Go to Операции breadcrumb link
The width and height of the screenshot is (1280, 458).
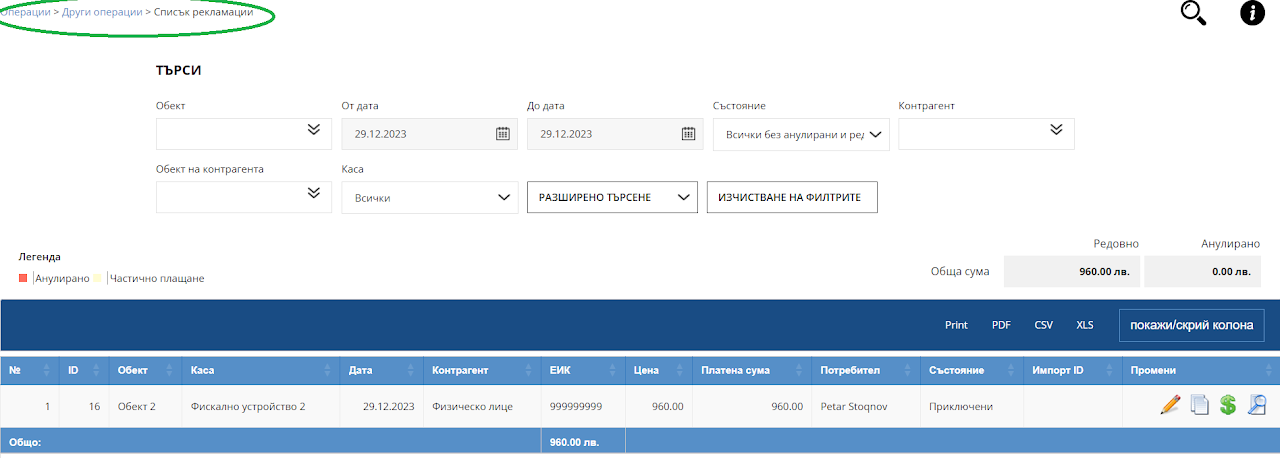click(25, 12)
